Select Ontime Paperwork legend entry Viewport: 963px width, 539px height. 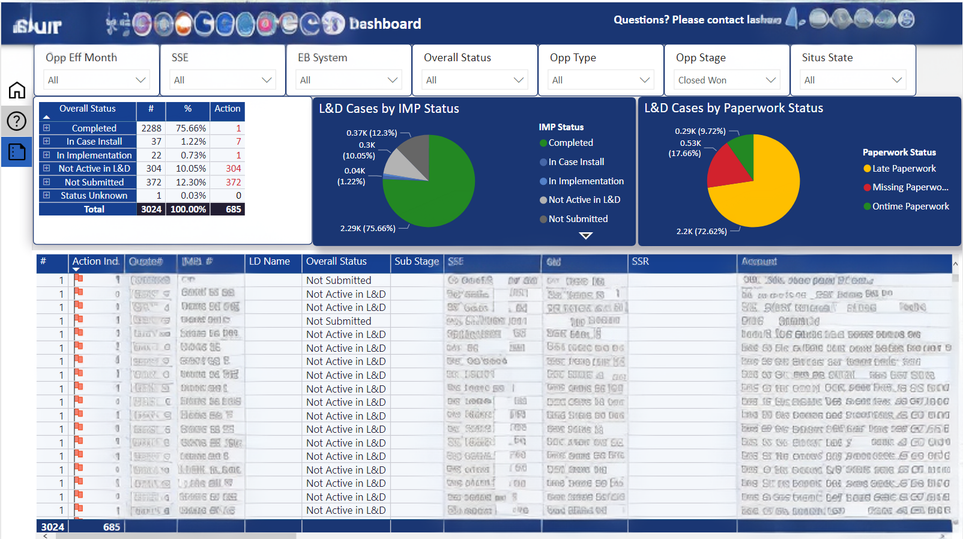point(906,206)
